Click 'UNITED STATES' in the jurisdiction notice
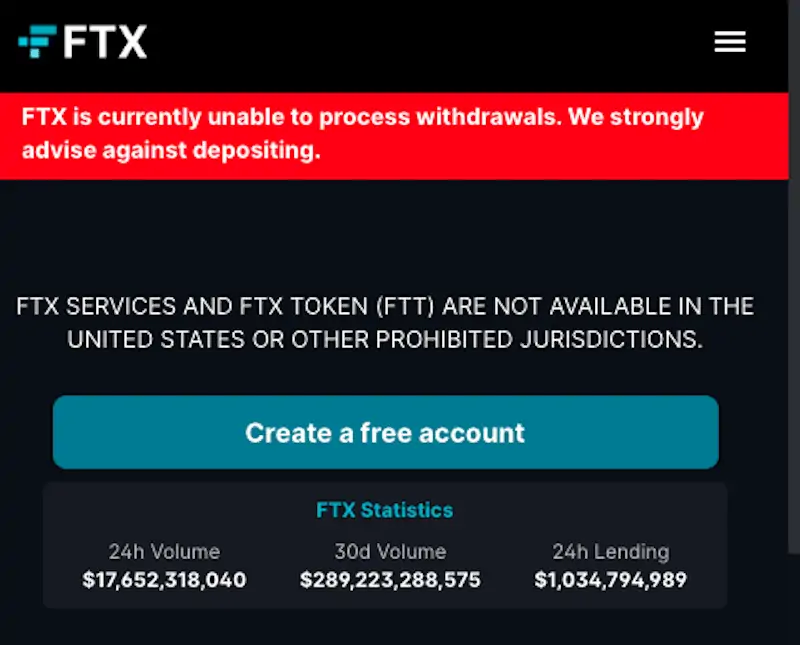This screenshot has height=645, width=800. point(161,339)
